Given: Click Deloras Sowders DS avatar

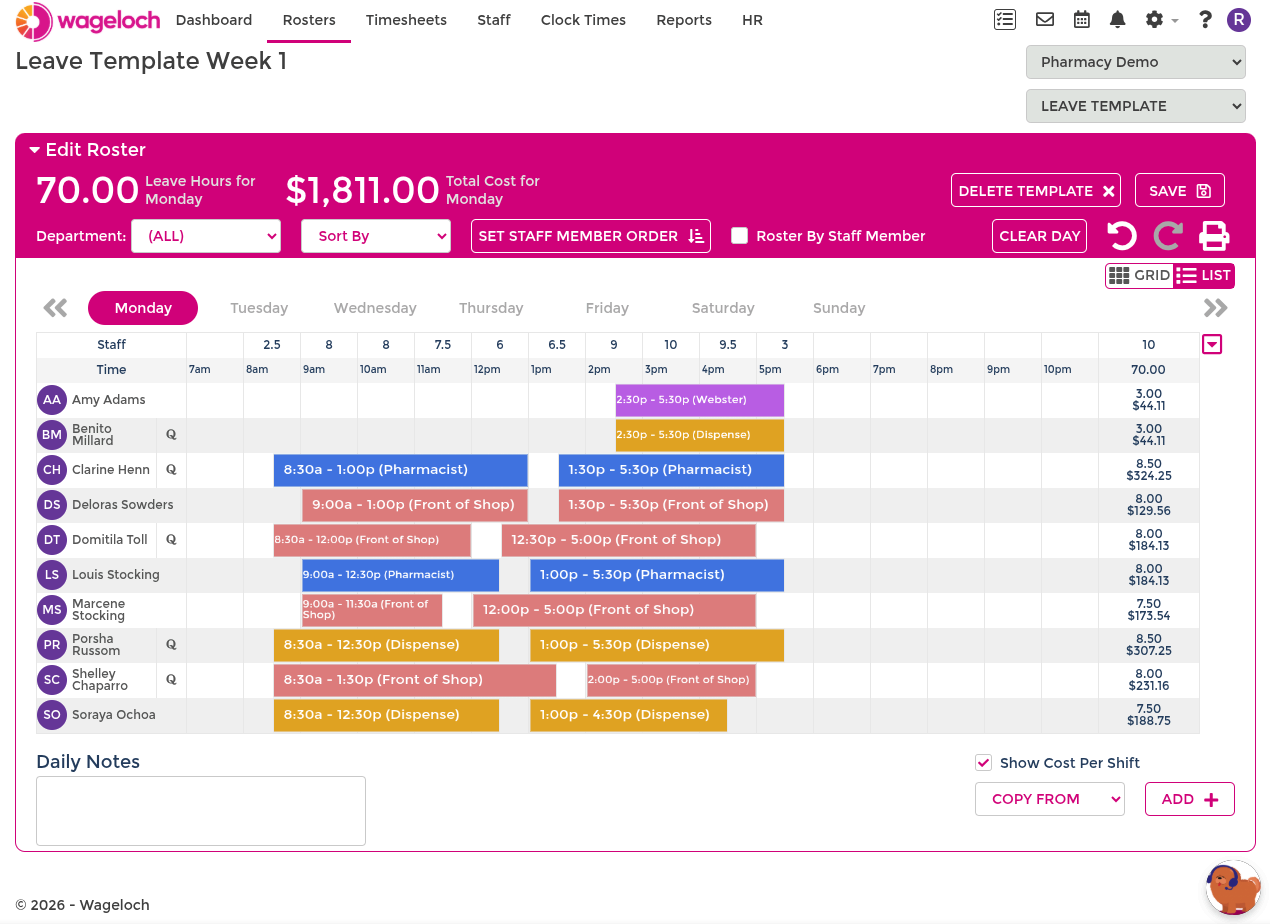Looking at the screenshot, I should pyautogui.click(x=52, y=505).
